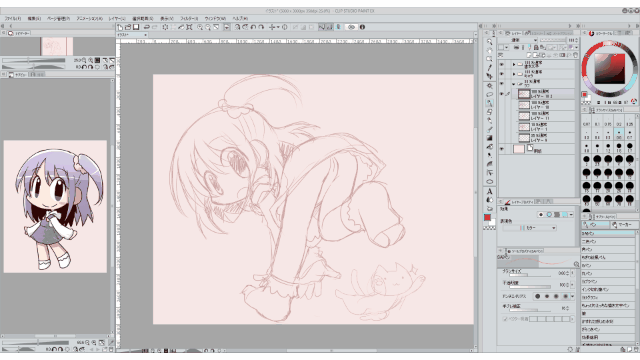Screen dimensions: 640x360
Task: Save the illustration using the floppy disk icon
Action: 136,27
